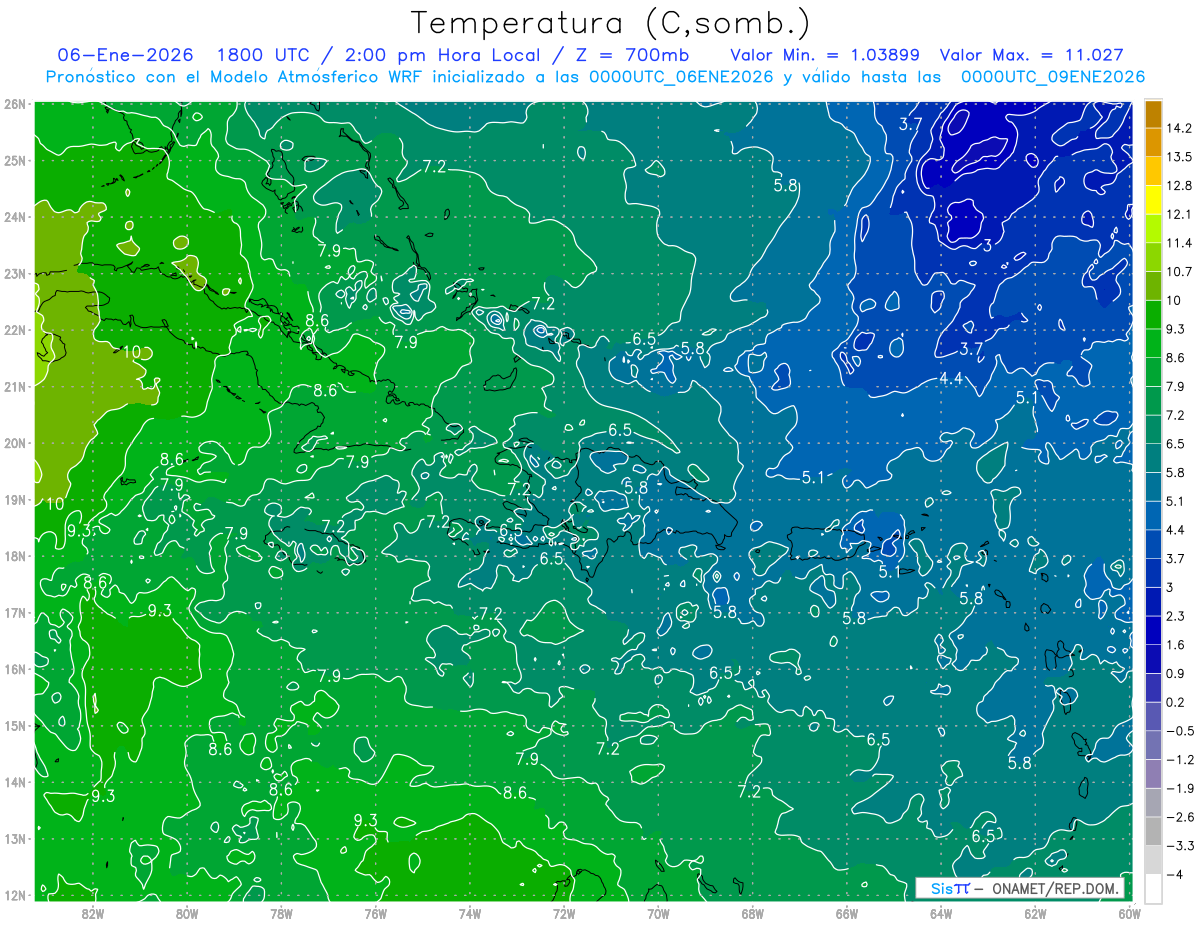1200x927 pixels.
Task: Click the '14N' latitude axis label
Action: [x=15, y=782]
